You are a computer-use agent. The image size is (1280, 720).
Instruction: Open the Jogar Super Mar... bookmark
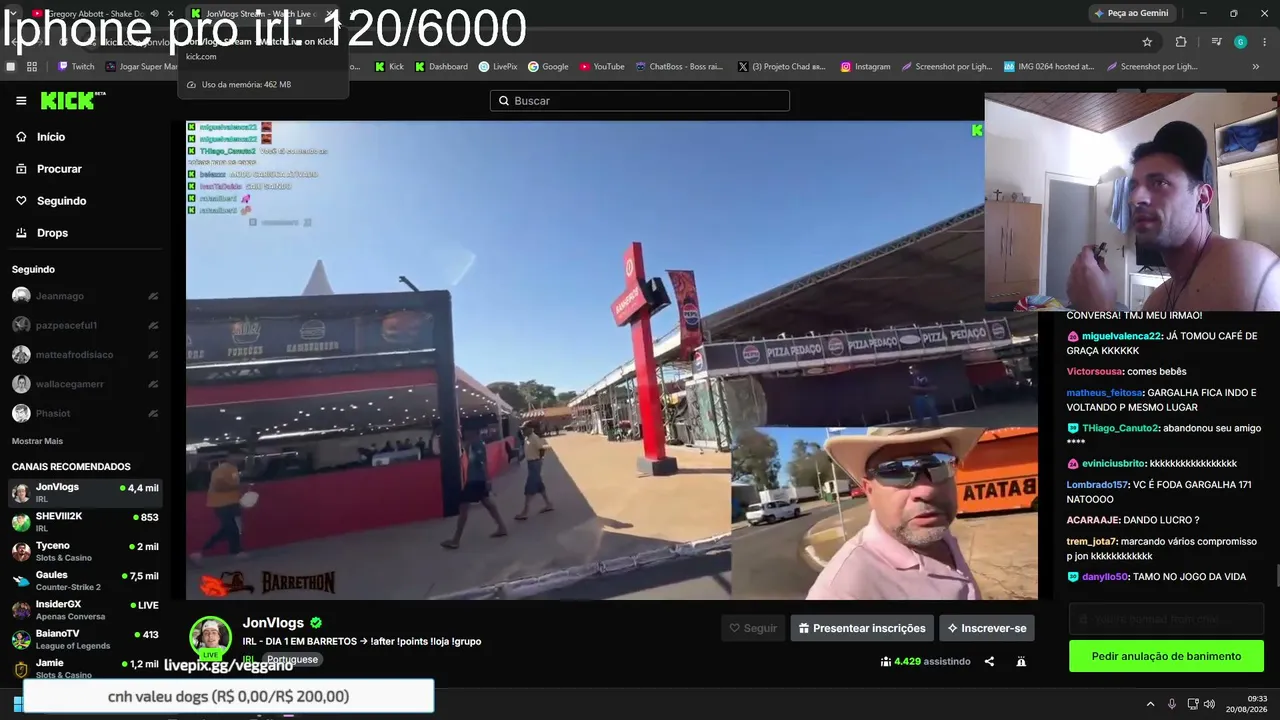[142, 67]
